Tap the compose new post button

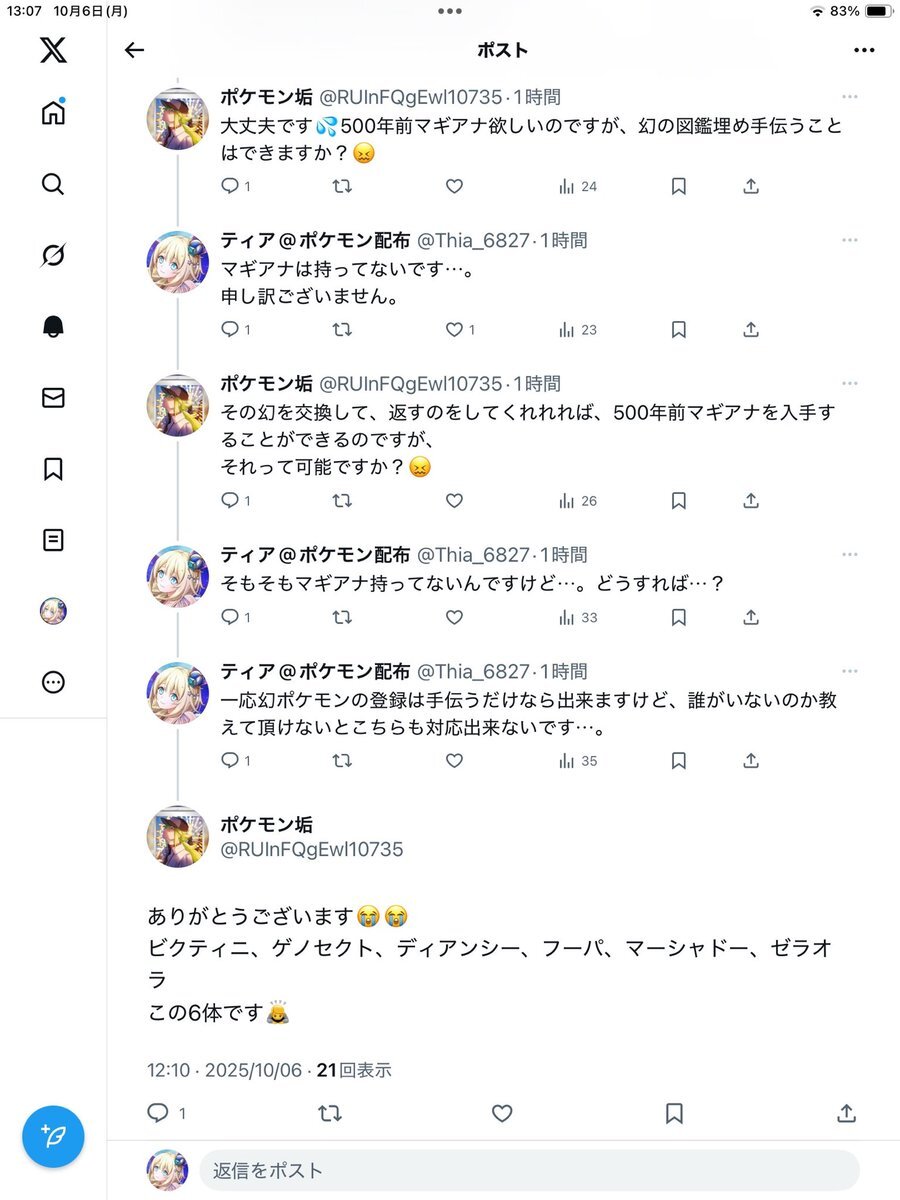[53, 1136]
